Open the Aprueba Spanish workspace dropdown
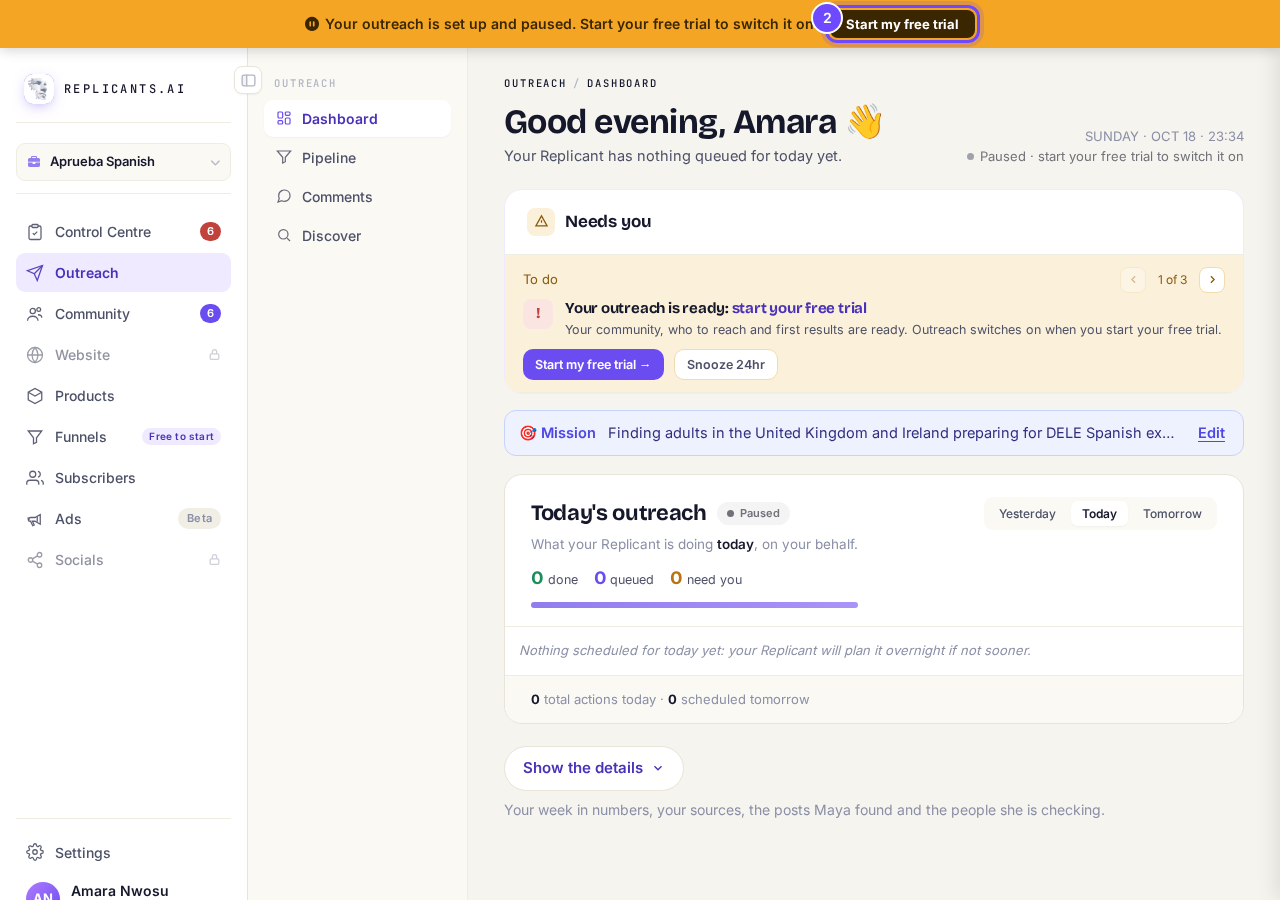 (123, 162)
